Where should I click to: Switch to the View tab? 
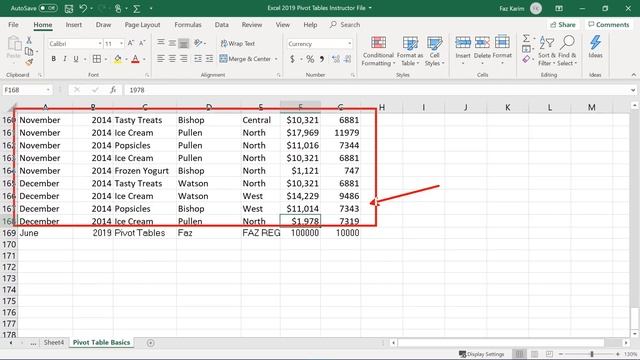coord(282,24)
